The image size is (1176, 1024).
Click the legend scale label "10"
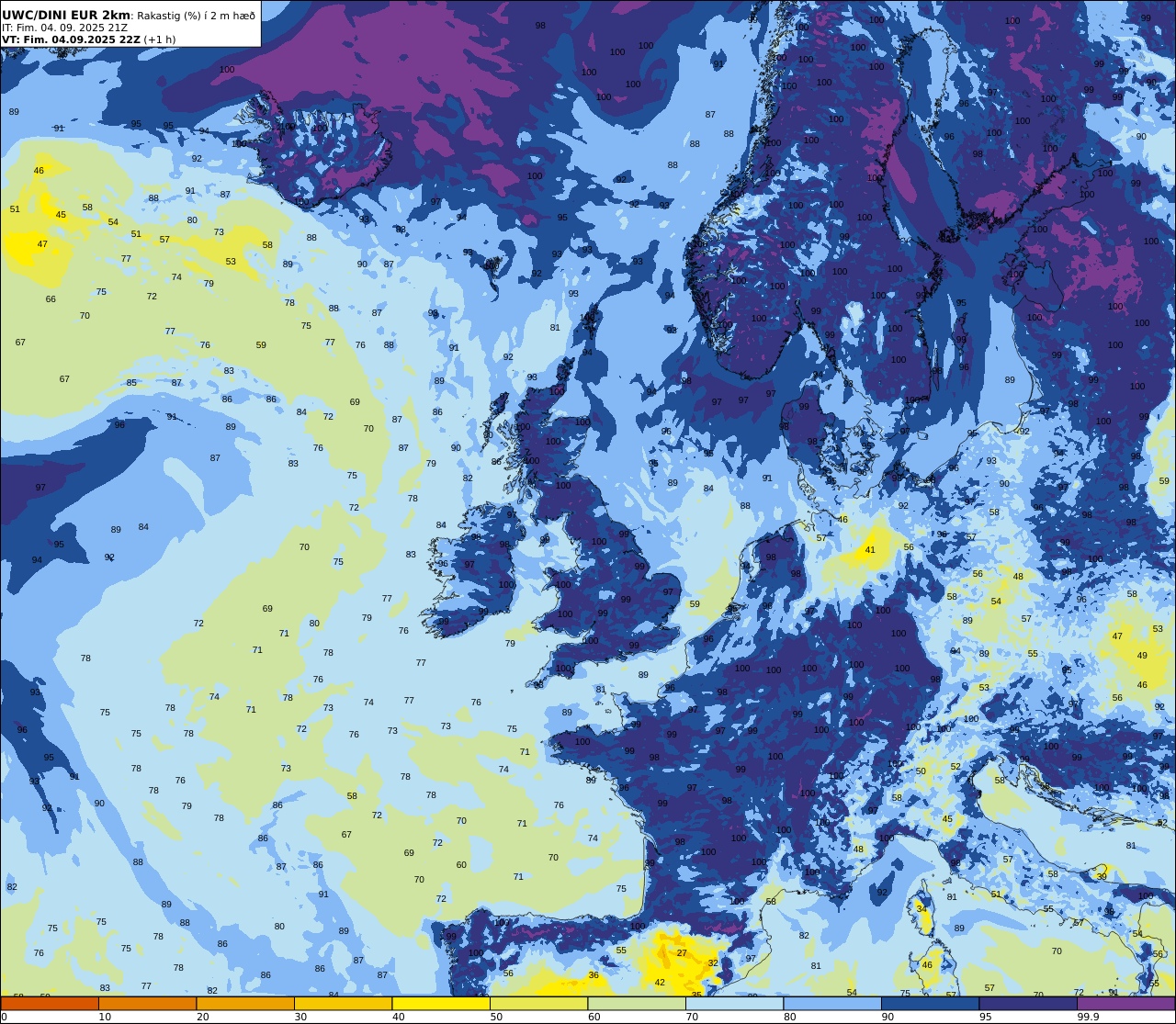click(105, 1017)
